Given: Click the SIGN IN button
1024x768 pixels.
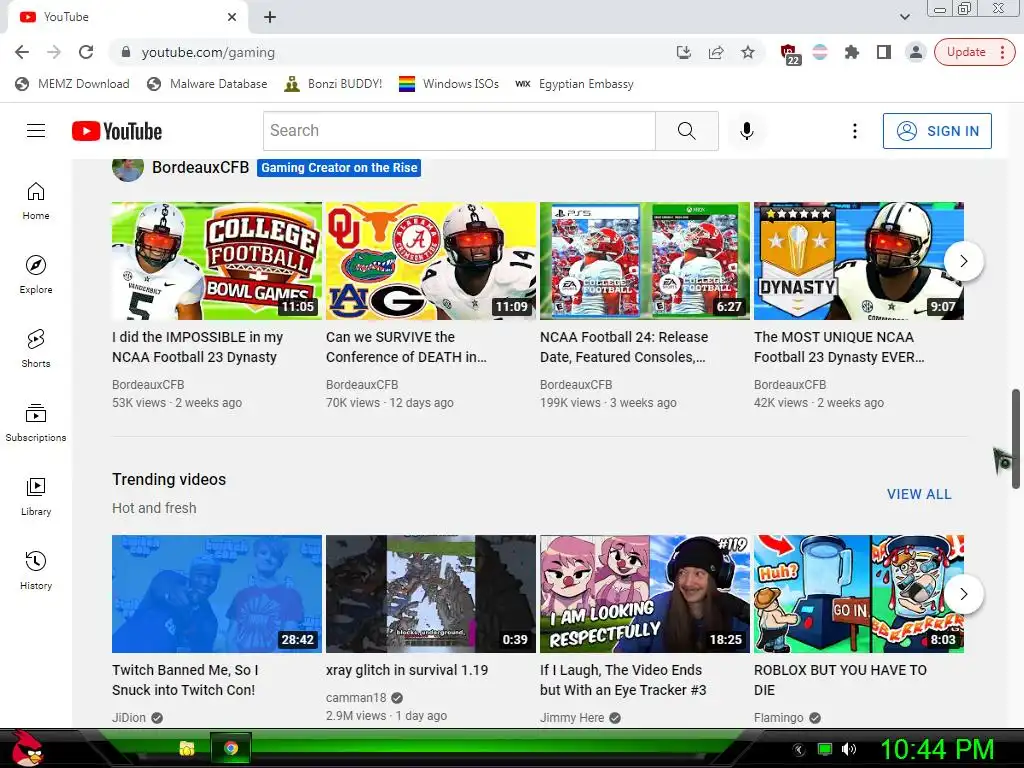Looking at the screenshot, I should [x=936, y=131].
